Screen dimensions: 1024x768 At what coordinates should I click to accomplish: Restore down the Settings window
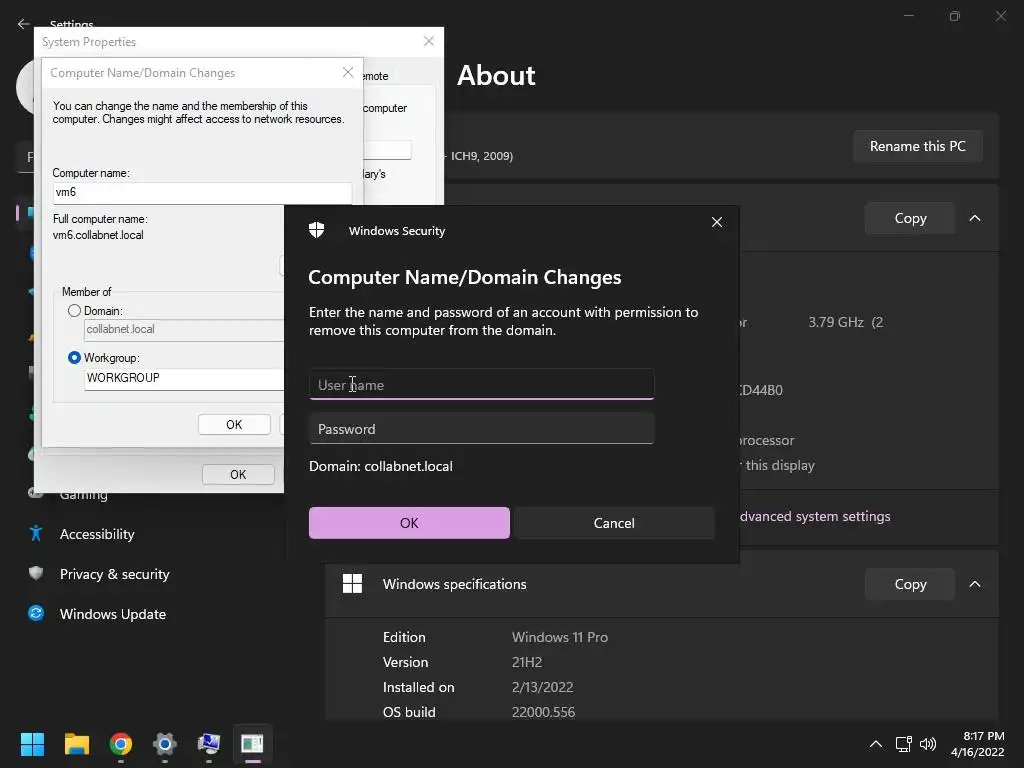955,16
